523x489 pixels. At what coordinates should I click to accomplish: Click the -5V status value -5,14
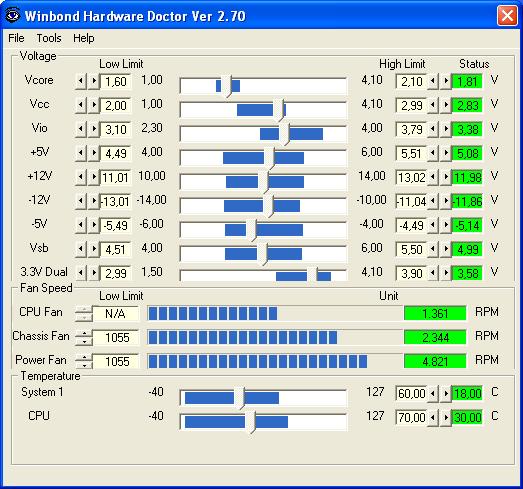click(x=467, y=225)
